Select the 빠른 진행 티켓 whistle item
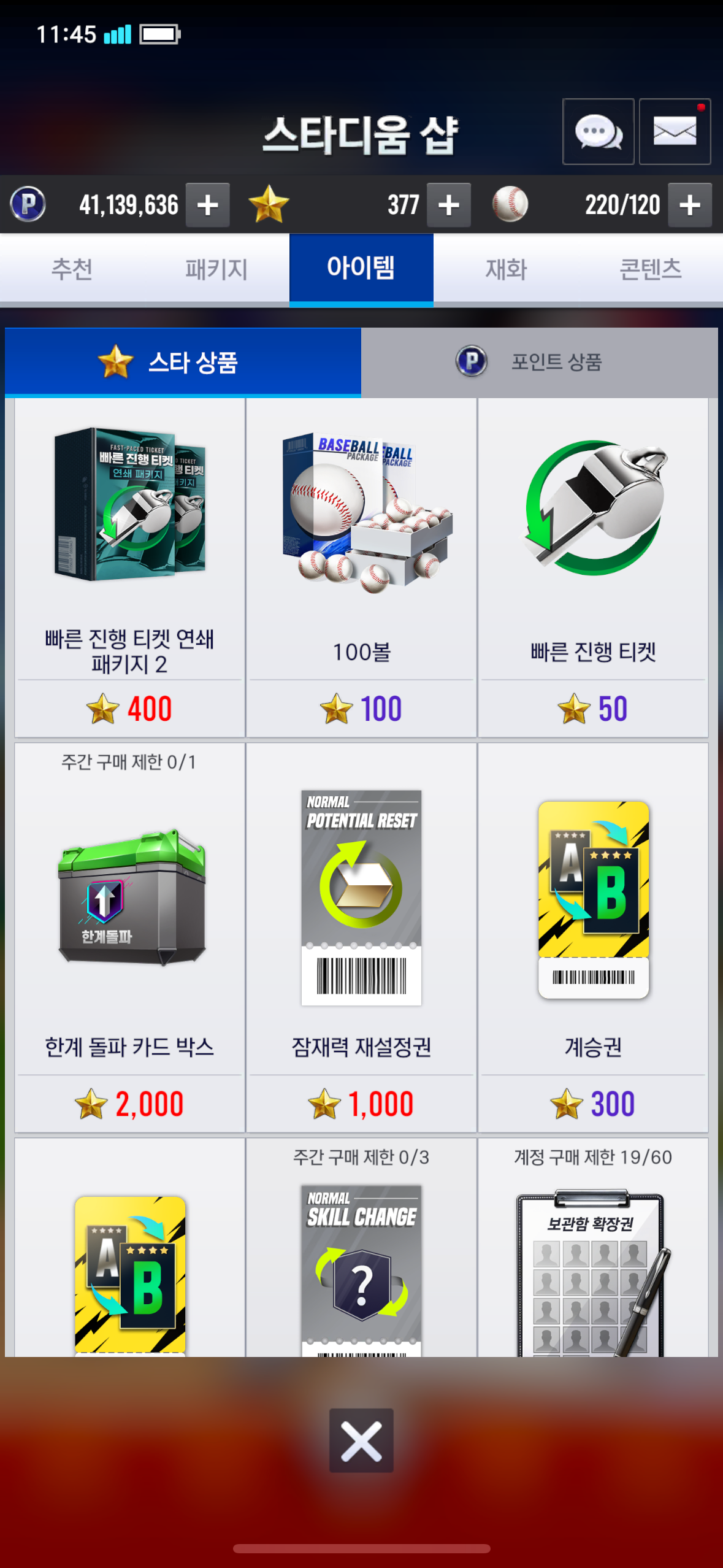 click(593, 567)
